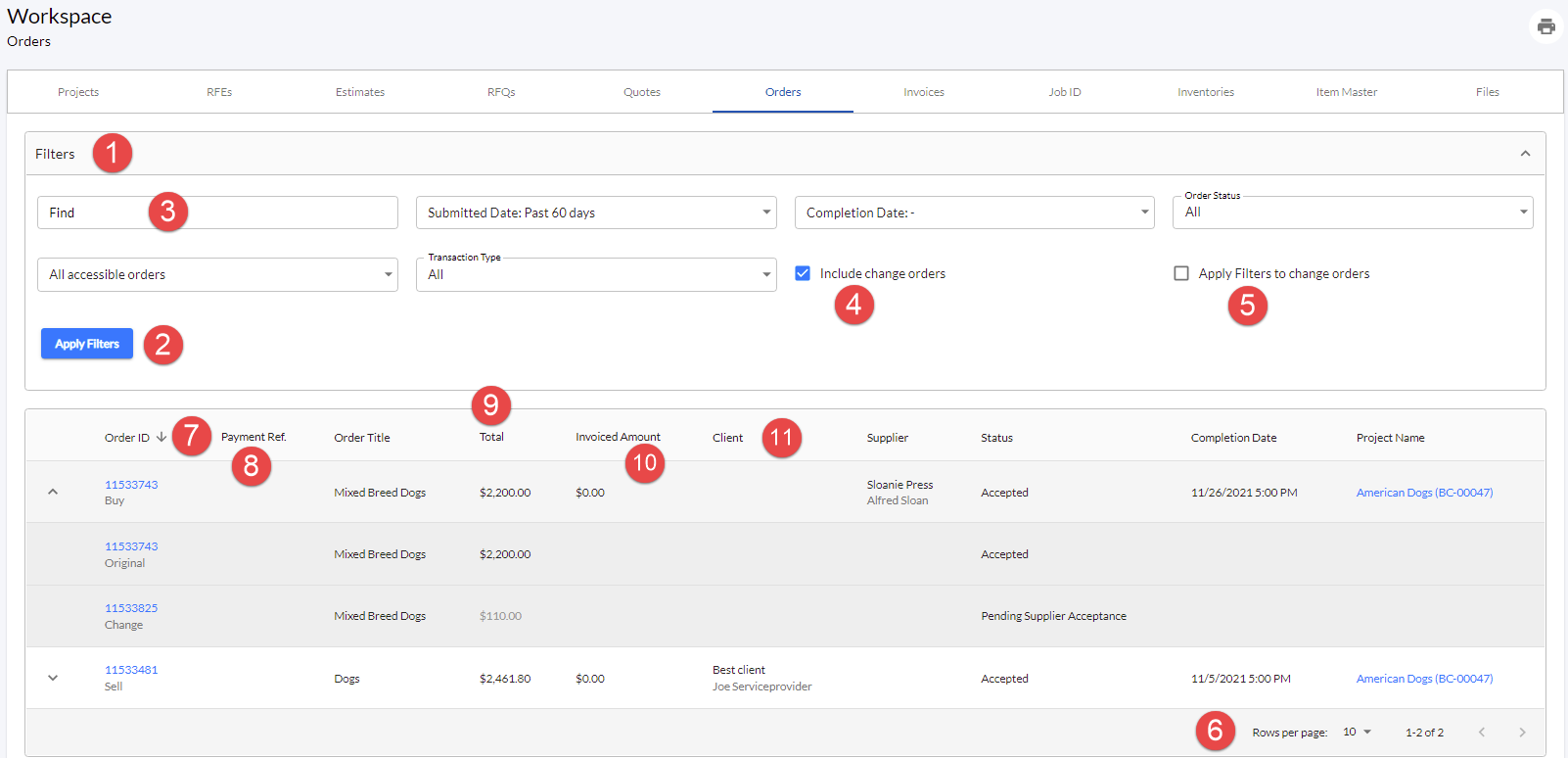This screenshot has width=1568, height=758.
Task: Switch to Estimates tab
Action: tap(360, 92)
